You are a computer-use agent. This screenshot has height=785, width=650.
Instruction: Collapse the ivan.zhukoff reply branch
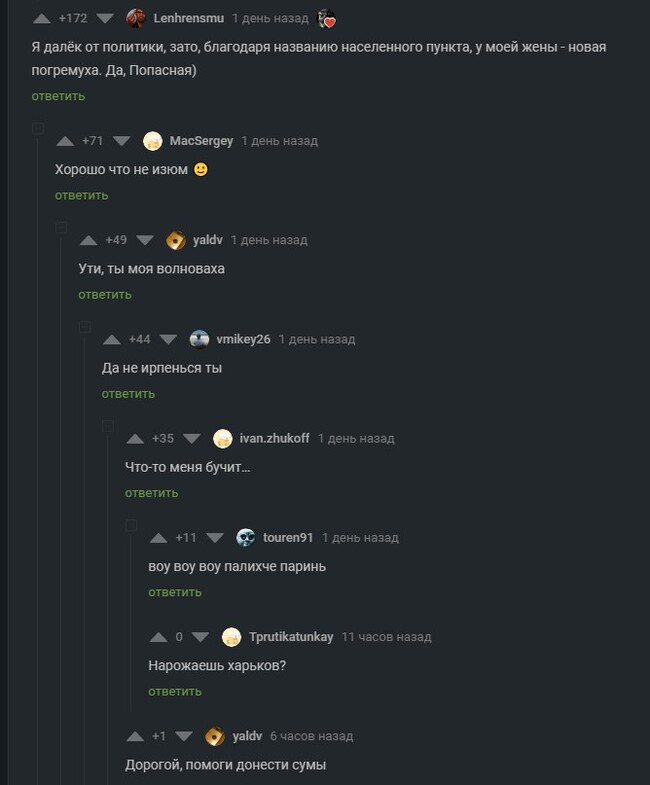[x=108, y=426]
